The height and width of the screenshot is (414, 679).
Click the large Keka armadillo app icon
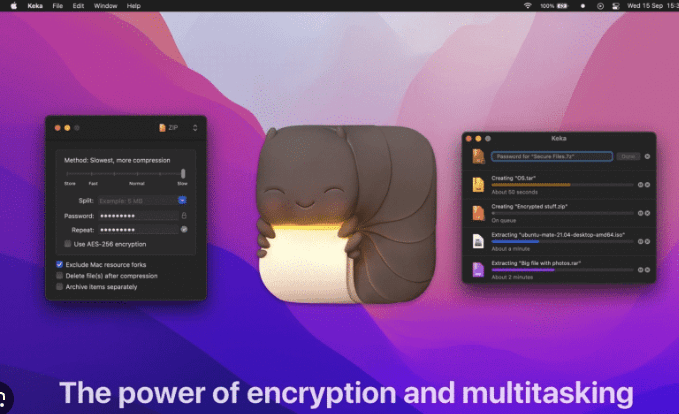(x=346, y=214)
